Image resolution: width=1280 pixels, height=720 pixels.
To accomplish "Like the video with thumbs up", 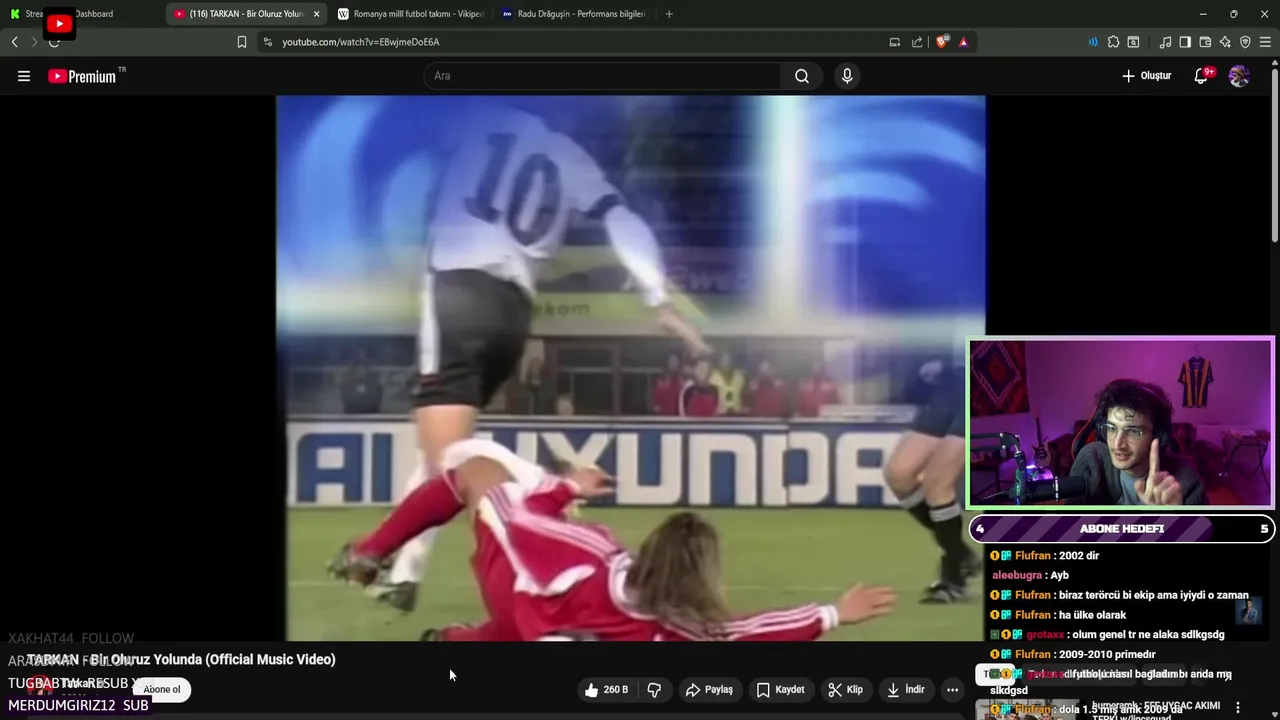I will coord(606,690).
